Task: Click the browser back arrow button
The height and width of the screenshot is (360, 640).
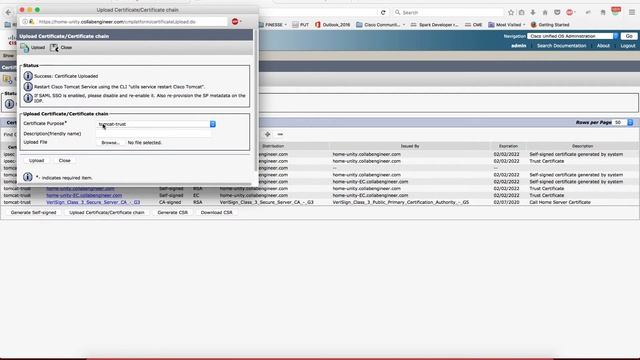Action: click(x=8, y=12)
